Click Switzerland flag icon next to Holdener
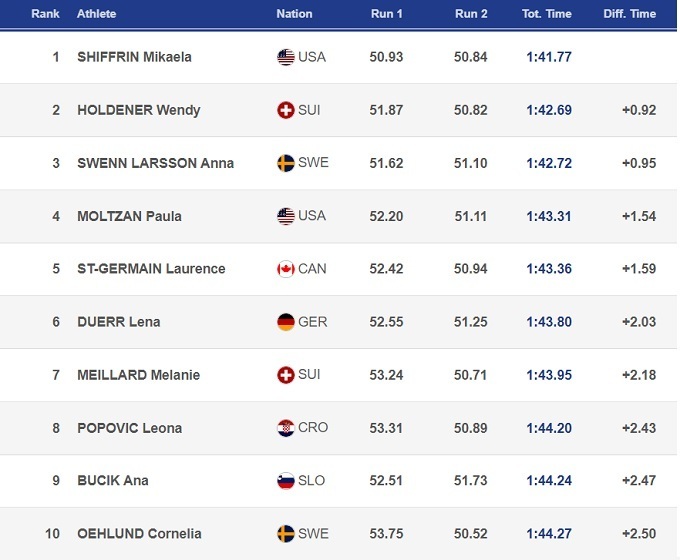680x560 pixels. 286,110
